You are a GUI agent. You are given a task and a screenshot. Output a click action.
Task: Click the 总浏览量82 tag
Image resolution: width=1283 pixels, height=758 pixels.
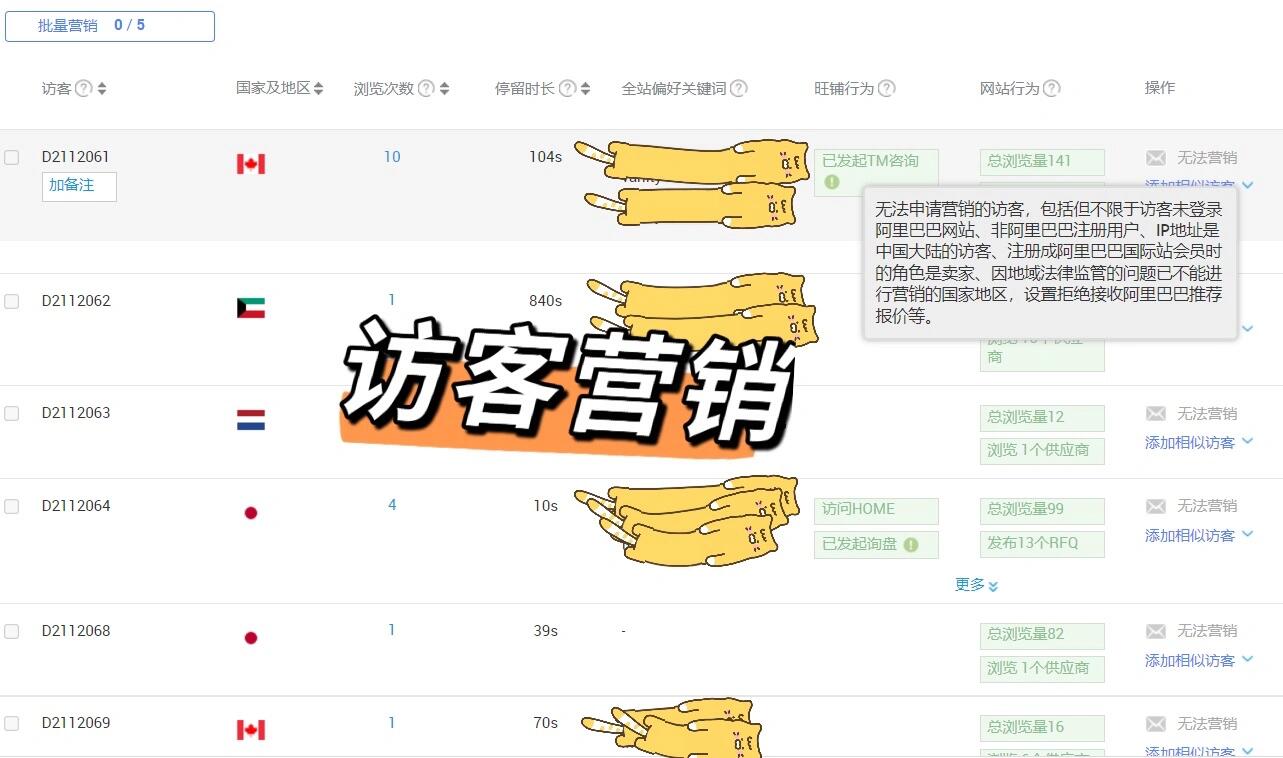(1042, 636)
